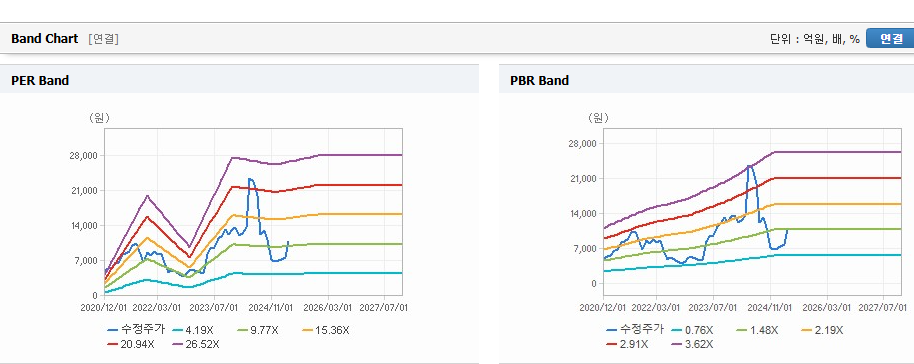The height and width of the screenshot is (364, 914).
Task: Toggle the 1.48X series in PBR legend
Action: 757,330
